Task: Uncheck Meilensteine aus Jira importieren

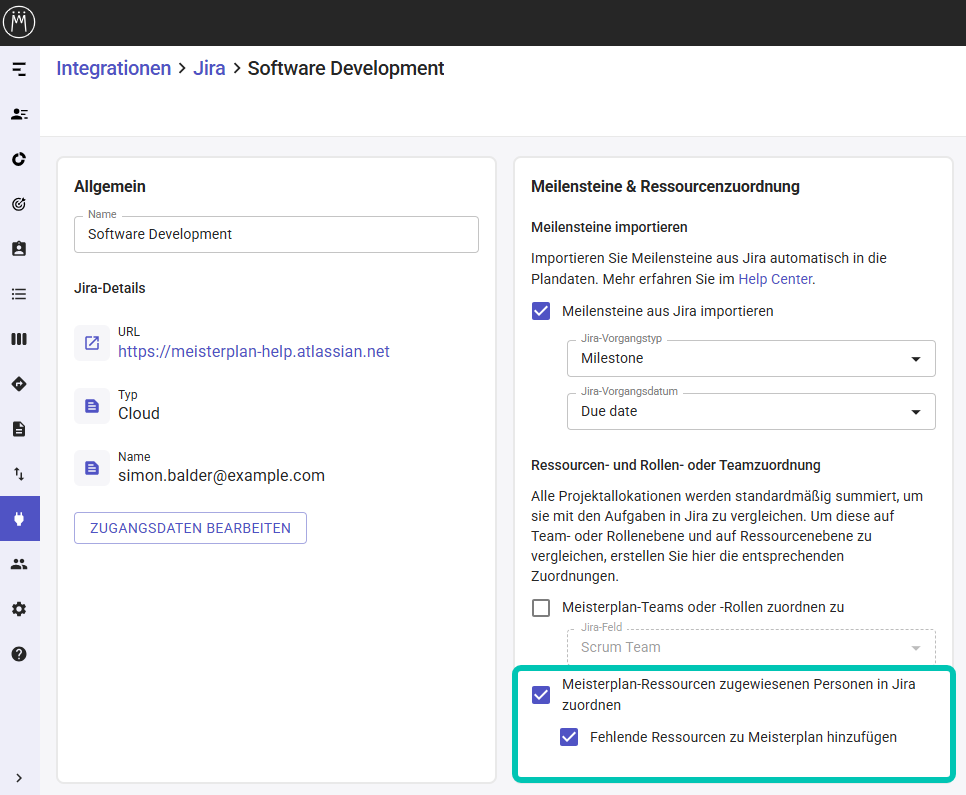Action: coord(541,311)
